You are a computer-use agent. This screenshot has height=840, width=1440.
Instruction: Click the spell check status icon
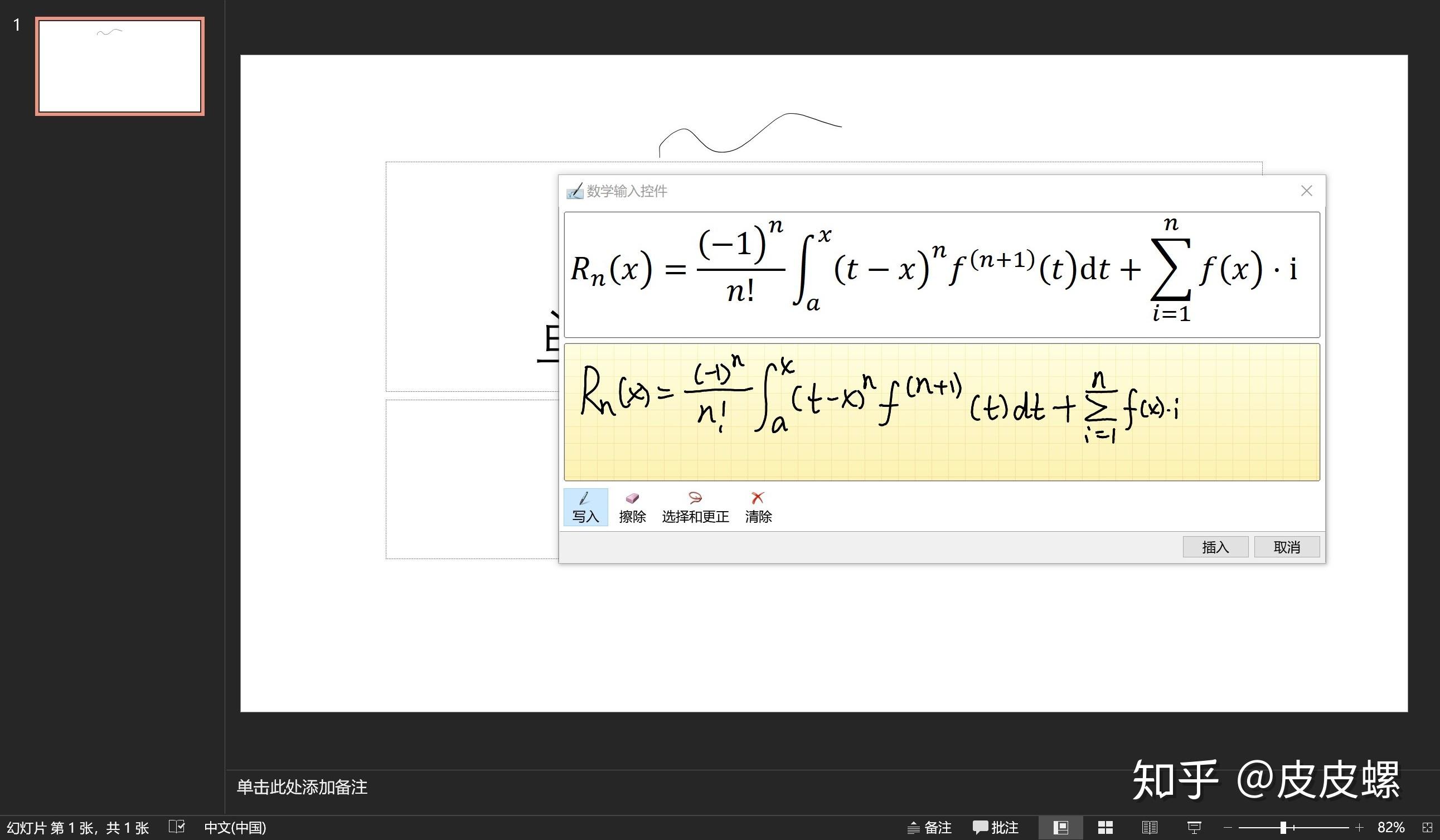177,826
